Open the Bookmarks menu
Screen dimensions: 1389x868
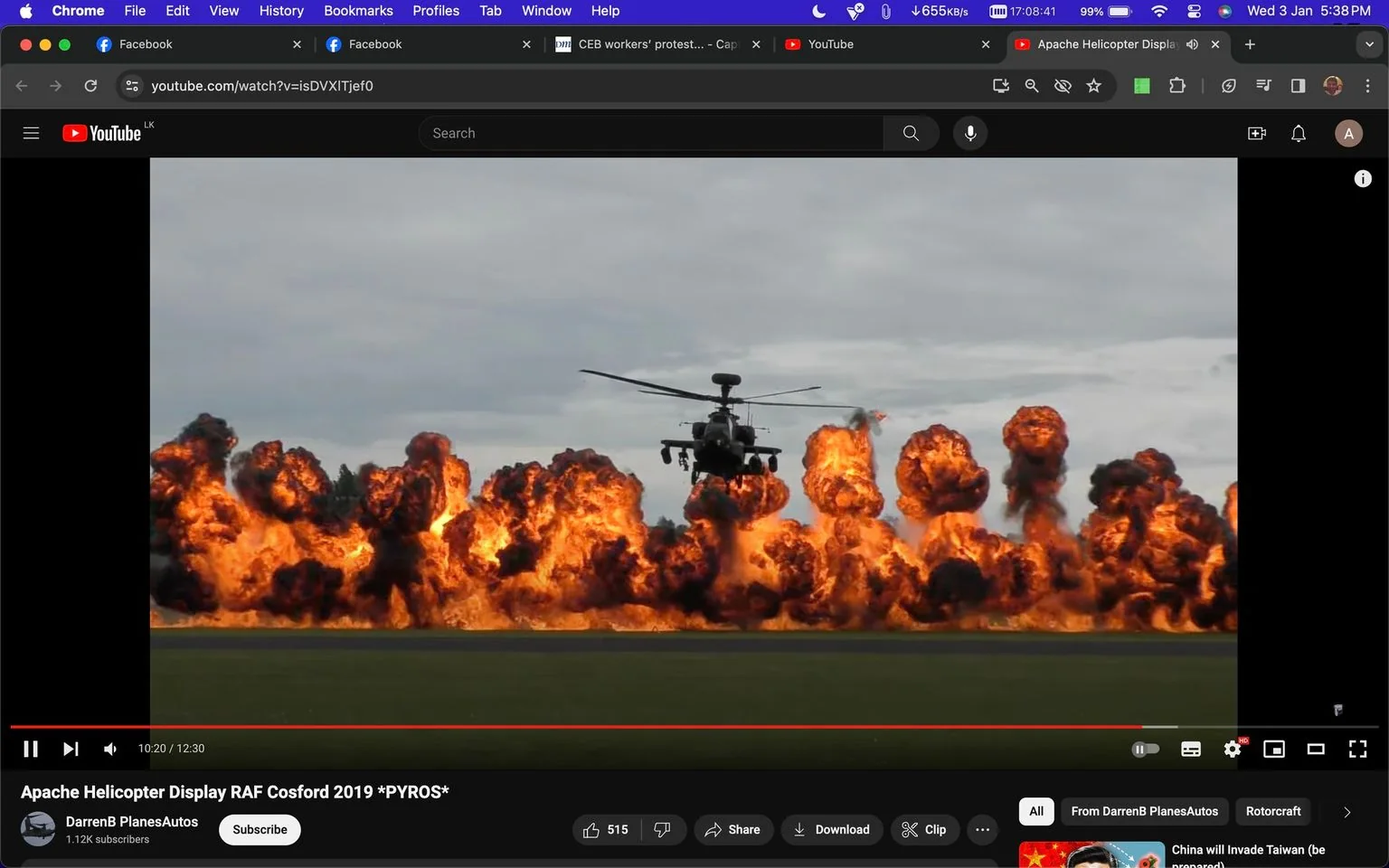[358, 11]
